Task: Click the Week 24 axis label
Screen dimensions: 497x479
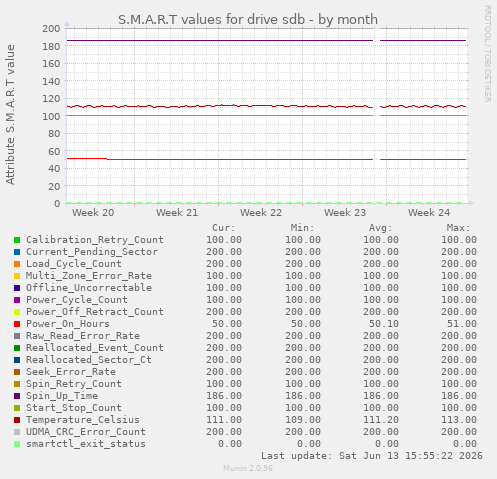Action: pyautogui.click(x=429, y=213)
